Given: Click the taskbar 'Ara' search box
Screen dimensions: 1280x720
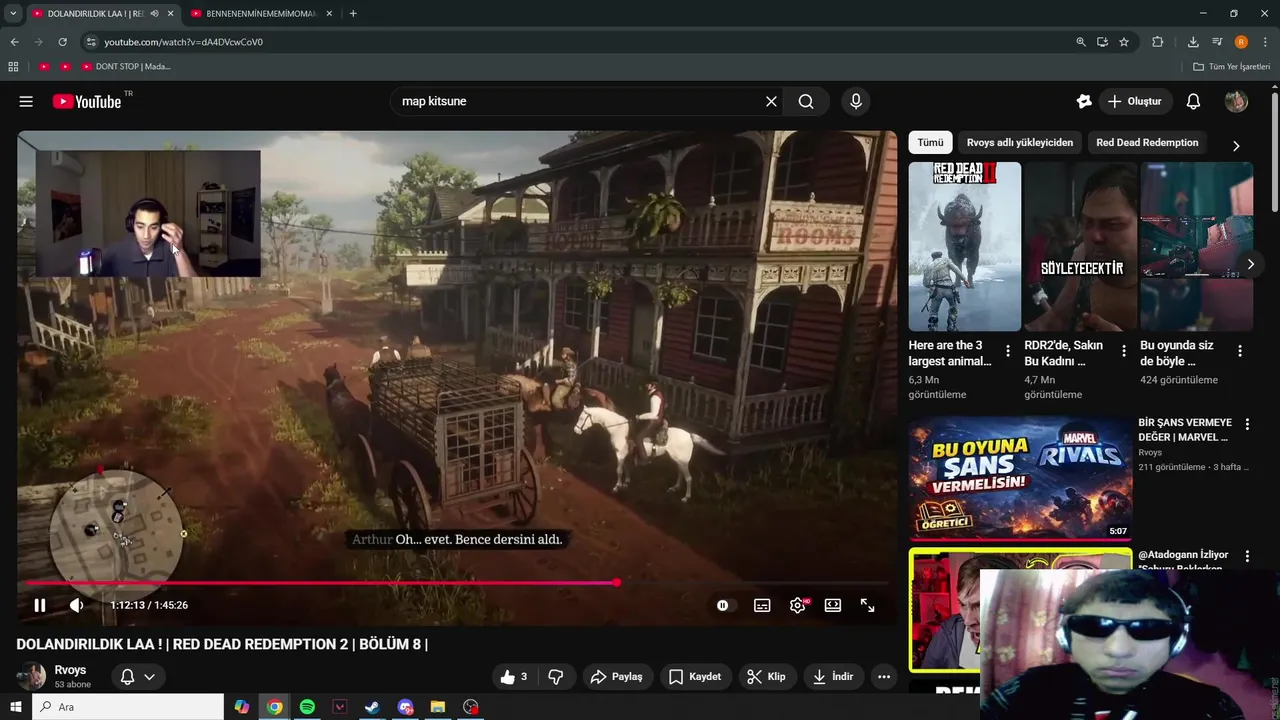Looking at the screenshot, I should pyautogui.click(x=128, y=707).
